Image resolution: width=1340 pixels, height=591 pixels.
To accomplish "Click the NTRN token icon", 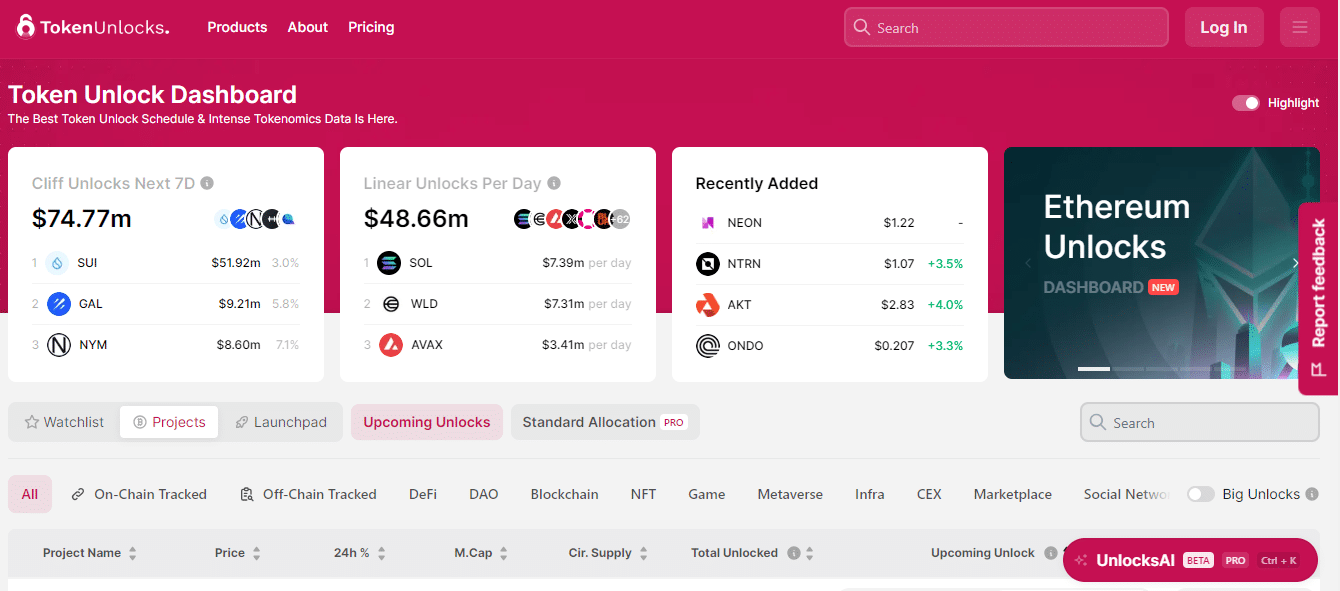I will [x=707, y=264].
